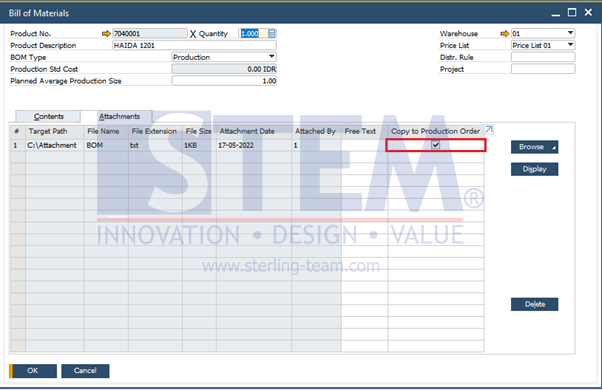Select row number 1 in attachments table

coord(17,145)
